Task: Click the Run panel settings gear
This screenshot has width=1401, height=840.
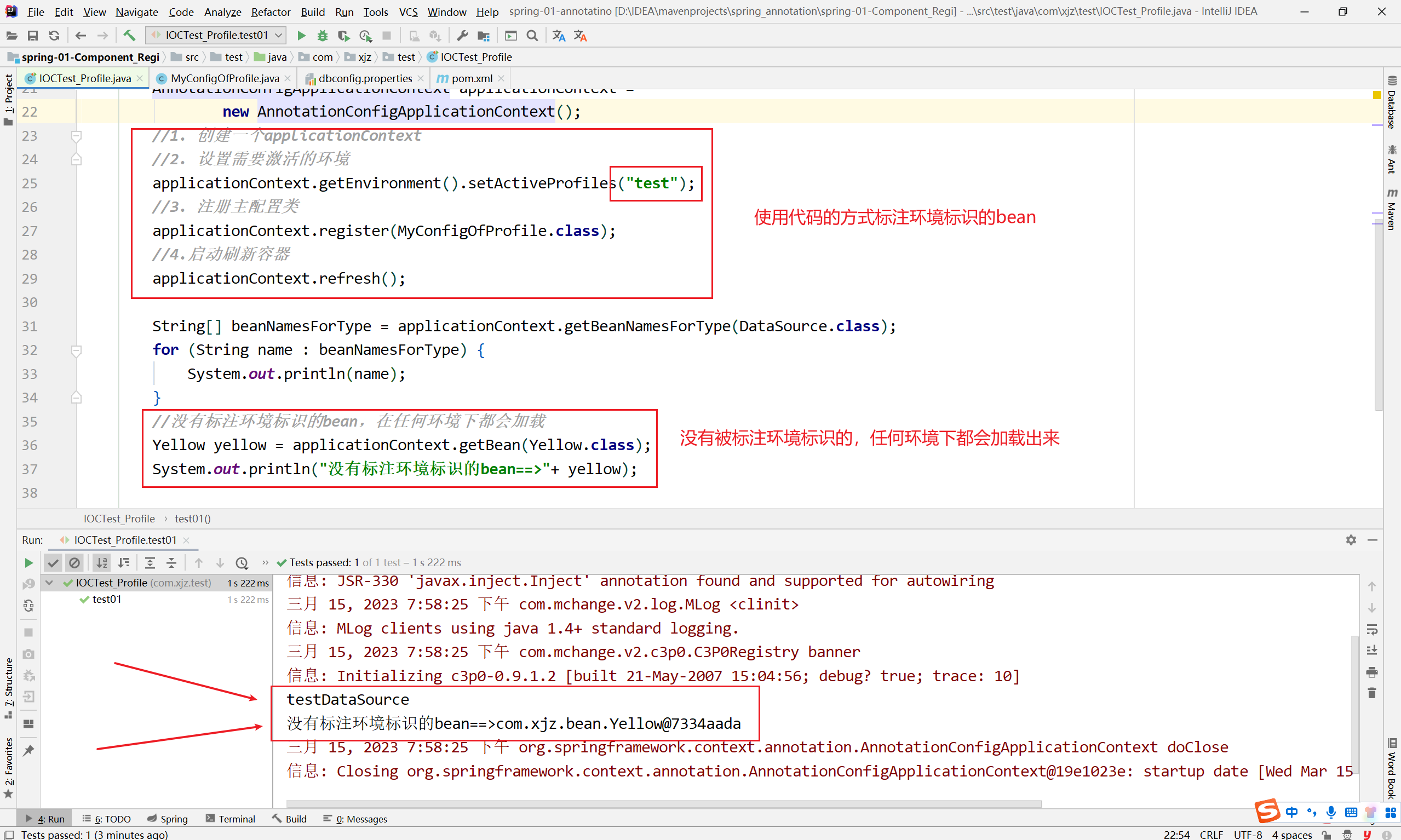Action: coord(1351,540)
